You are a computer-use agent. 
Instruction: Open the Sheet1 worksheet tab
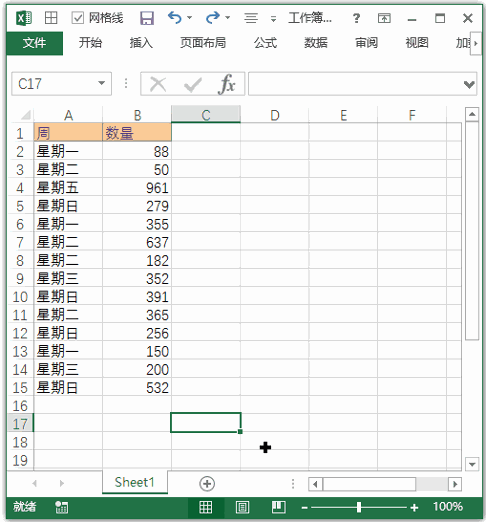pyautogui.click(x=135, y=482)
